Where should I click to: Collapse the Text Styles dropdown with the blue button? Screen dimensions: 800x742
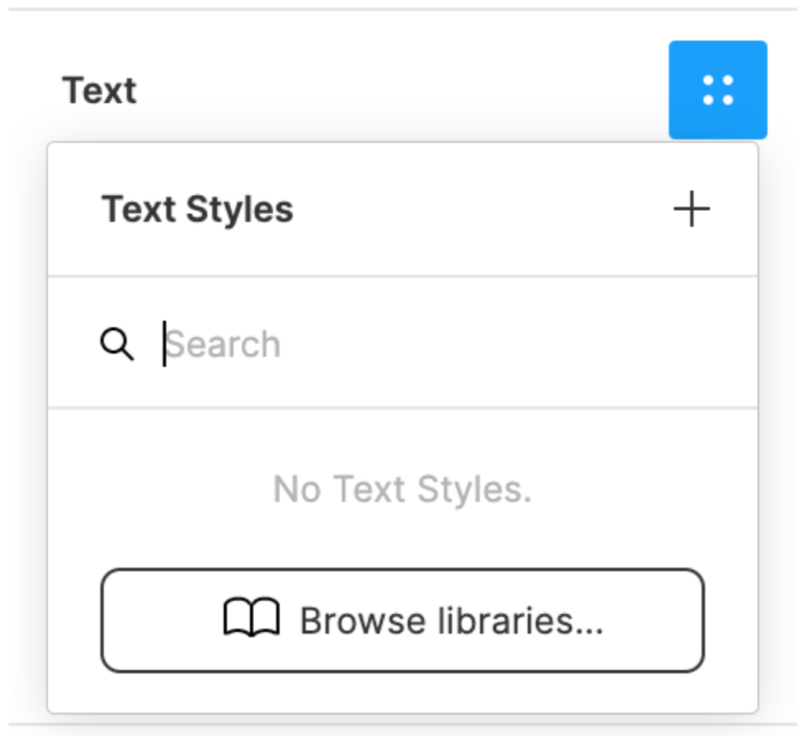click(x=717, y=90)
